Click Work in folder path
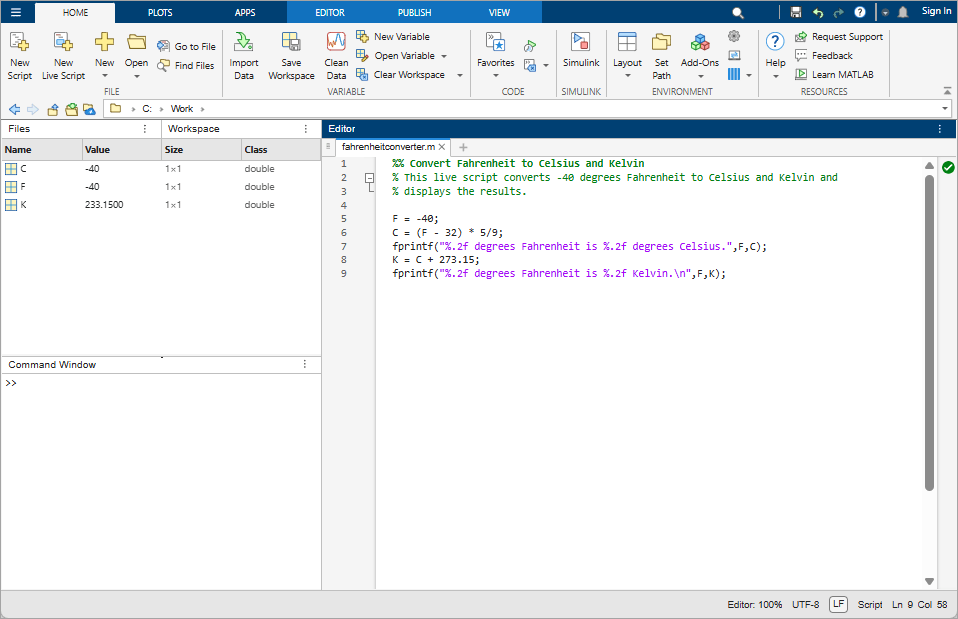 click(181, 109)
